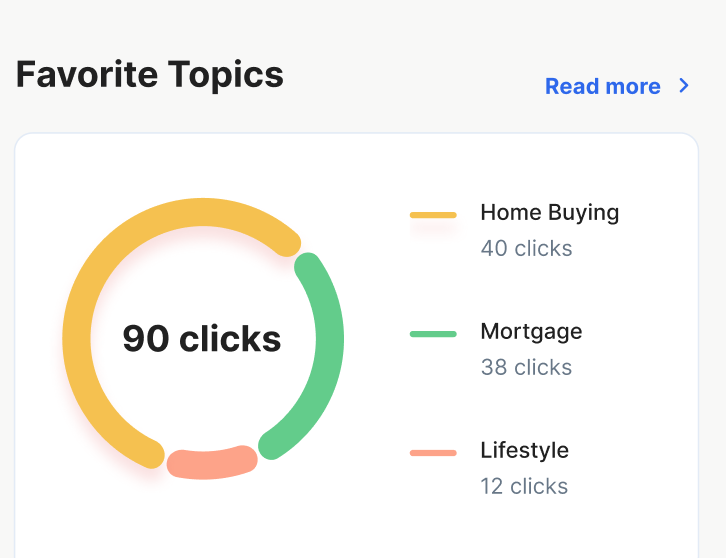Screen dimensions: 726x558
Task: Click the bottom end of yellow arc
Action: click(150, 454)
